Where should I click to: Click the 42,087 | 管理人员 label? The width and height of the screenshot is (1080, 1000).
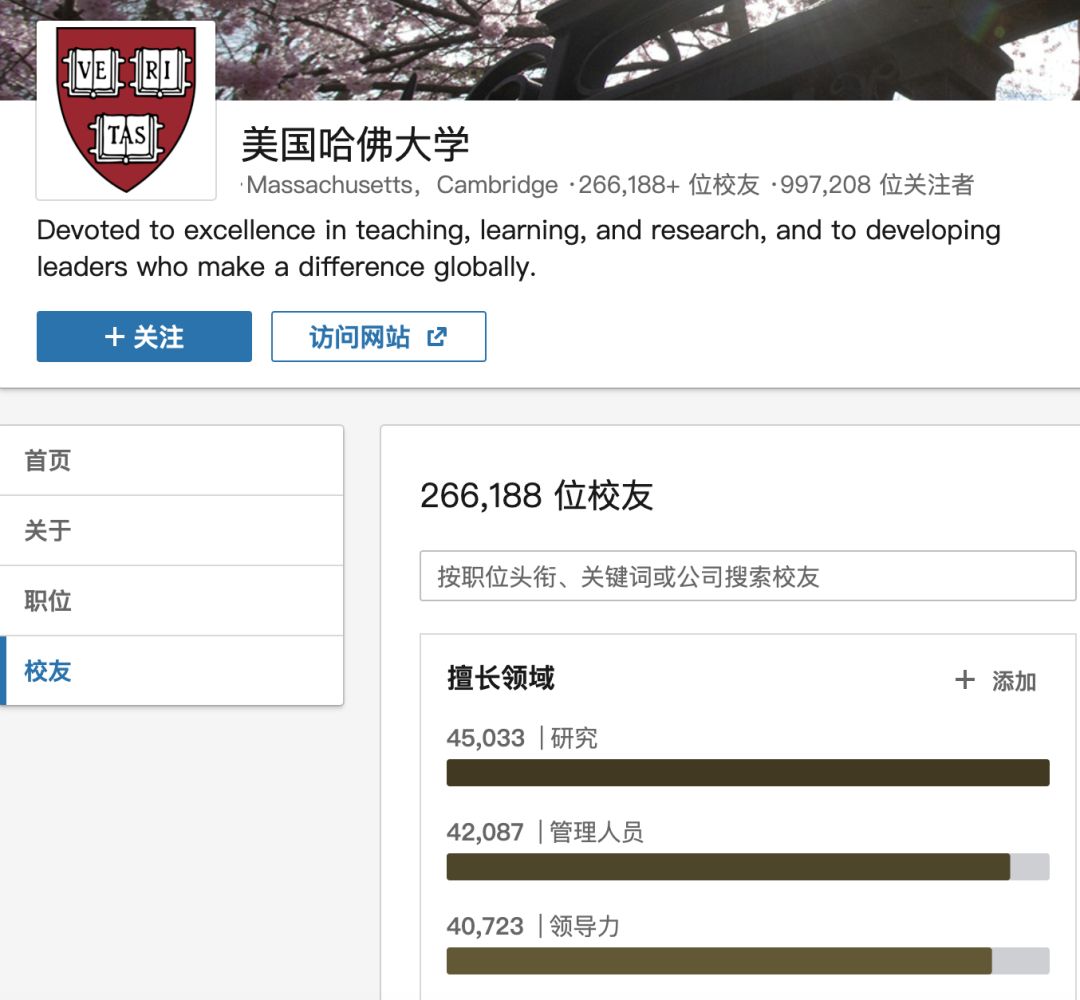(x=545, y=832)
